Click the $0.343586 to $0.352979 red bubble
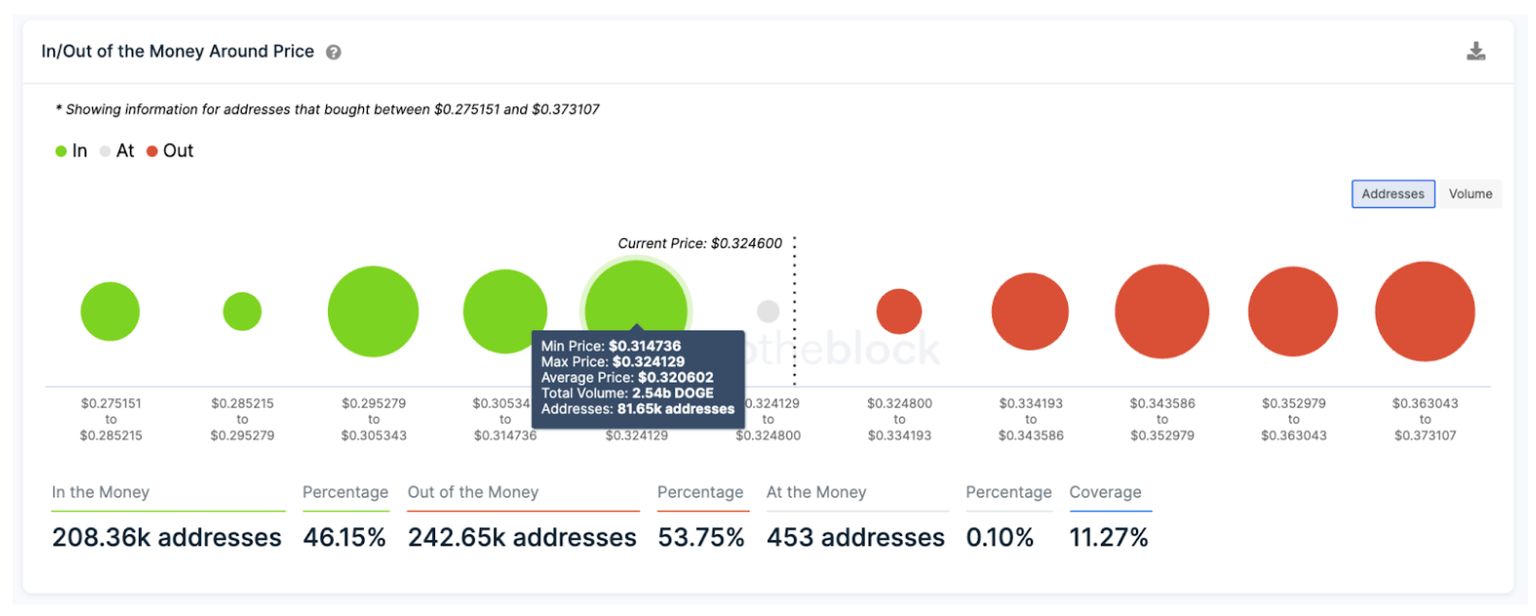 click(1162, 311)
